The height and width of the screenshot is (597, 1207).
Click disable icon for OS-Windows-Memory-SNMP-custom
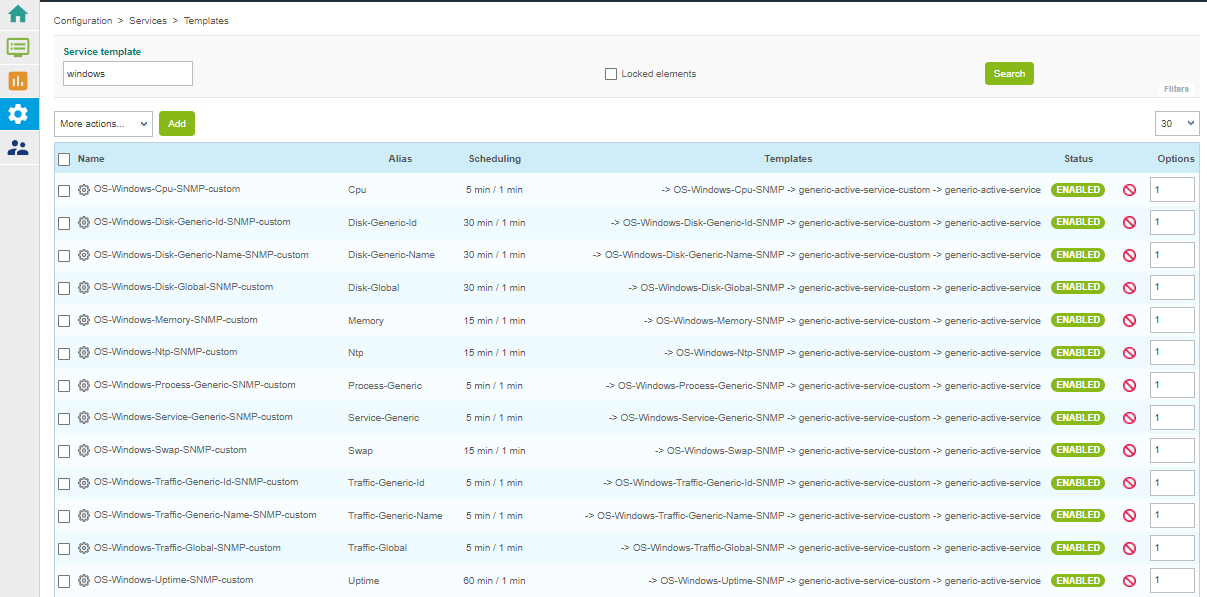pos(1129,321)
